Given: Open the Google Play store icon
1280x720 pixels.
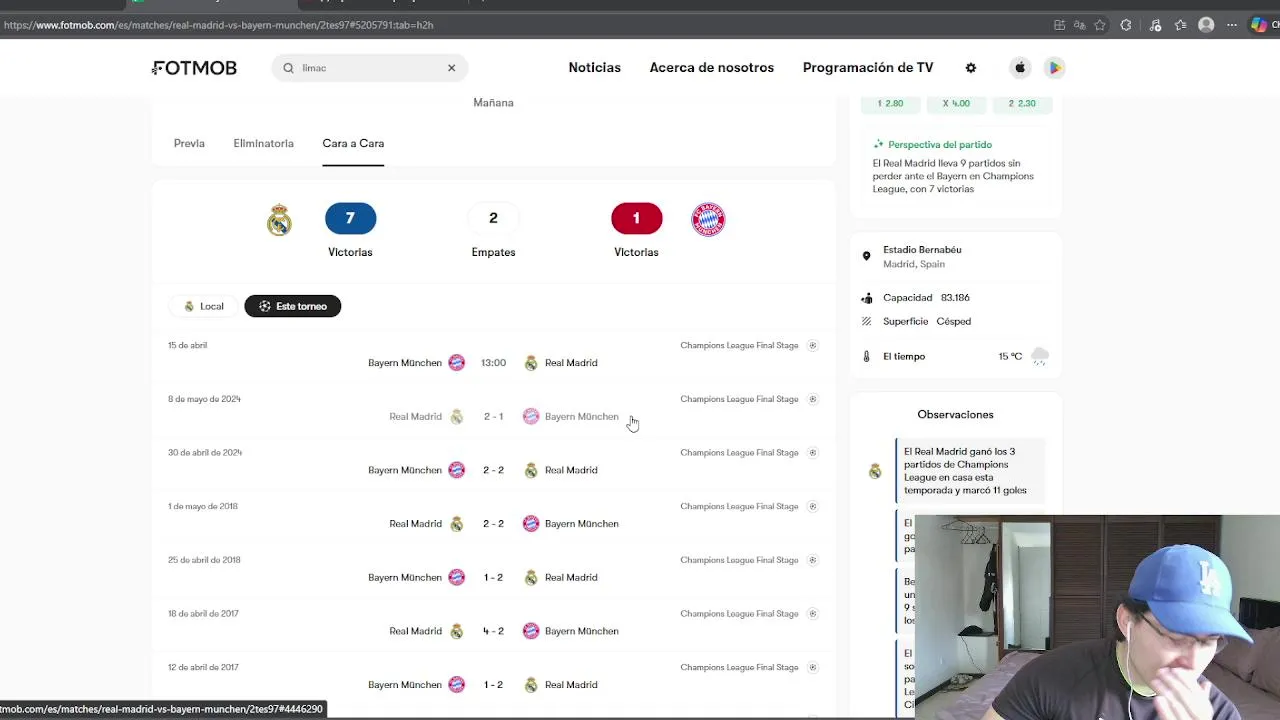Looking at the screenshot, I should pyautogui.click(x=1054, y=68).
